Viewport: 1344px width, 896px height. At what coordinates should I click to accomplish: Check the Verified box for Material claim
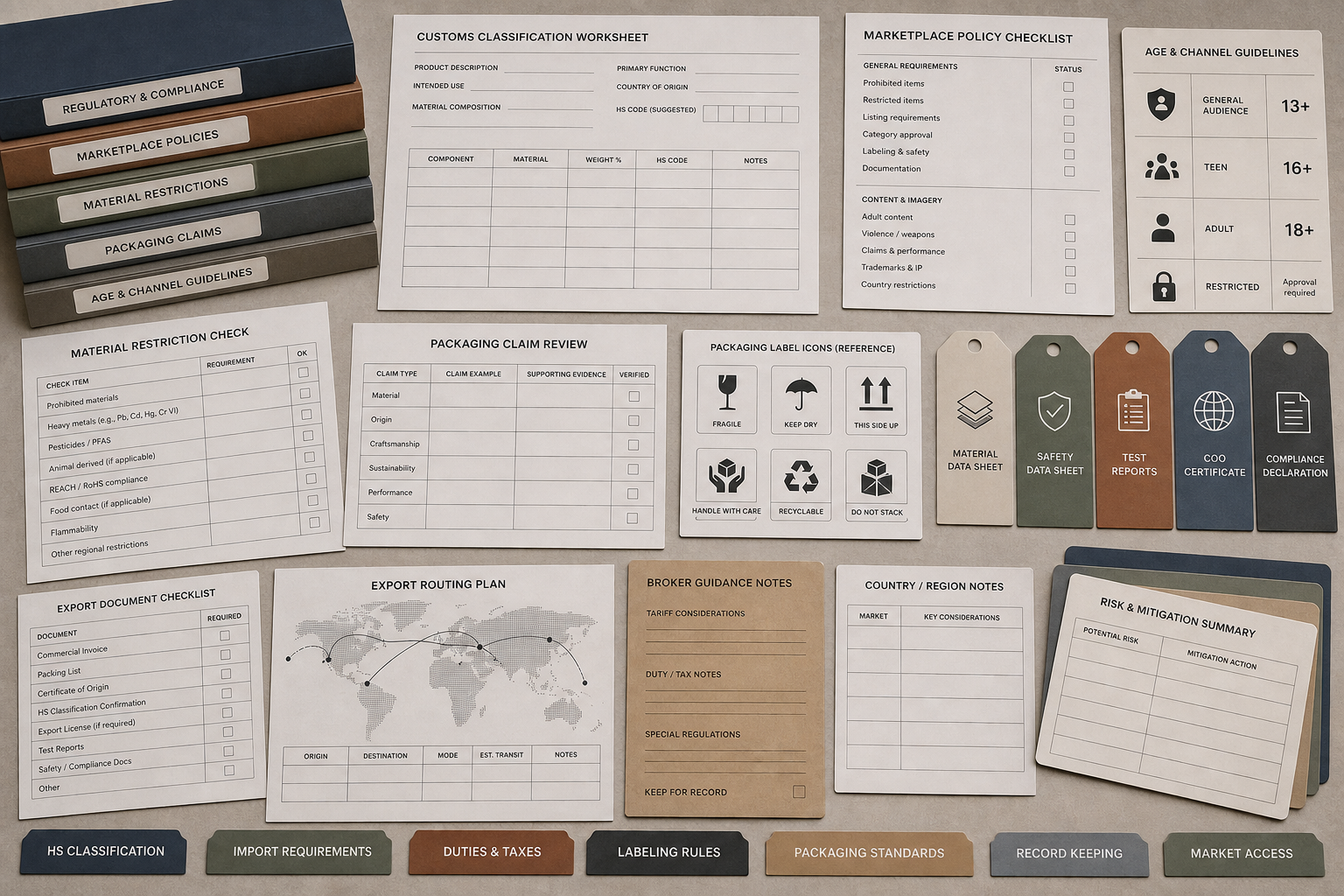tap(633, 396)
